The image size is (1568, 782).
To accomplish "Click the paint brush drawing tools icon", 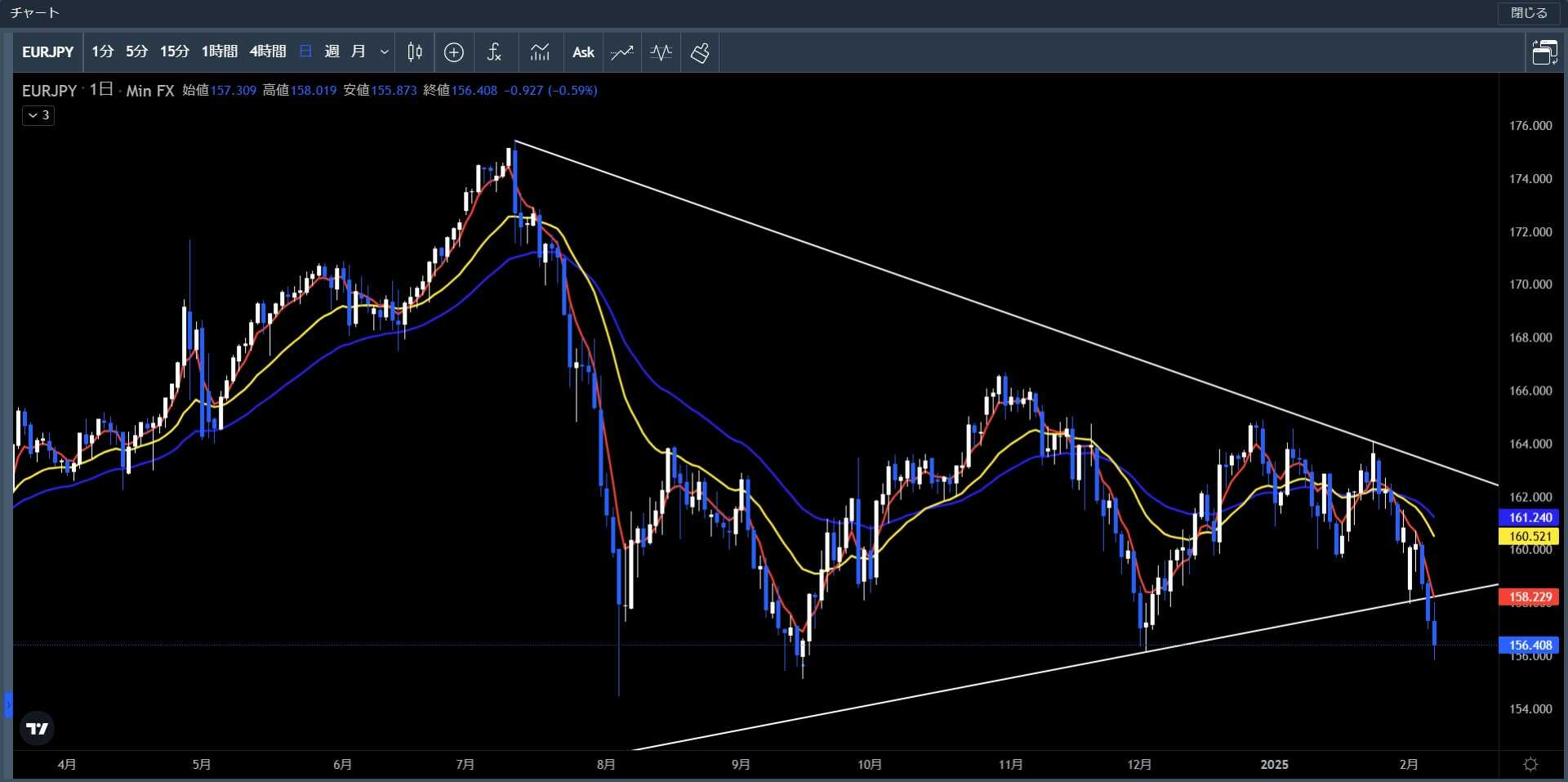I will click(700, 52).
